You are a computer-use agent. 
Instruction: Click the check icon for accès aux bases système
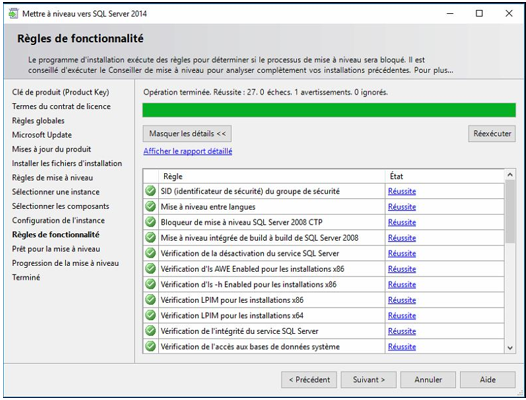[x=151, y=346]
